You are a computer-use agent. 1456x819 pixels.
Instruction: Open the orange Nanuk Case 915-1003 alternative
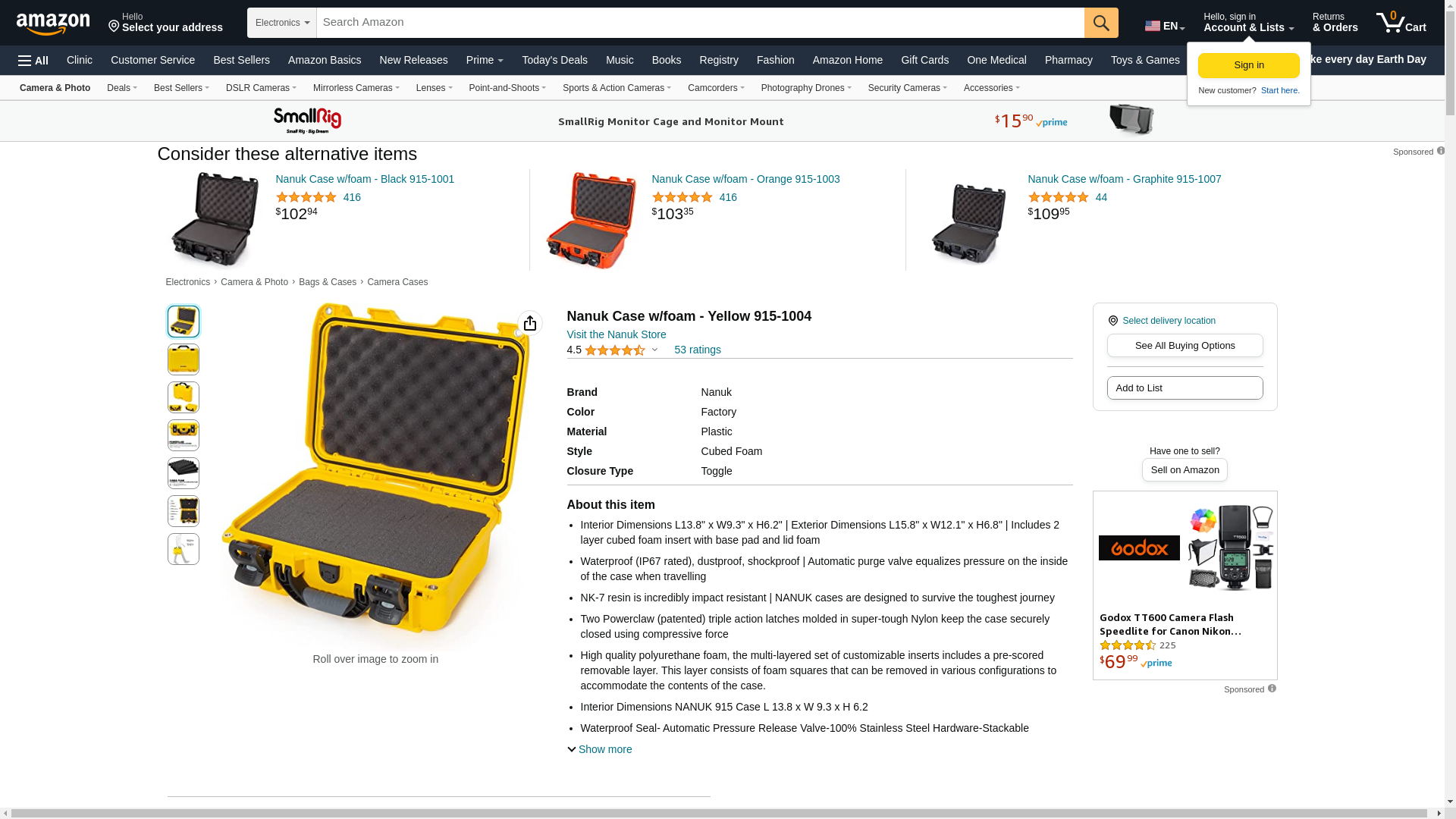[x=745, y=179]
